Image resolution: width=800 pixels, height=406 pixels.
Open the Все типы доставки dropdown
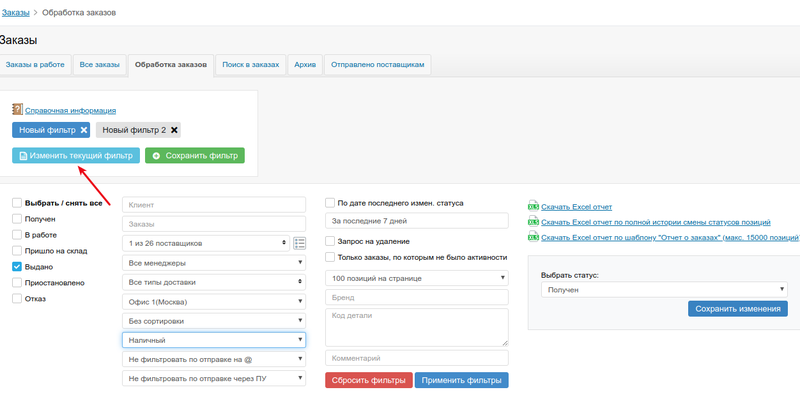214,282
